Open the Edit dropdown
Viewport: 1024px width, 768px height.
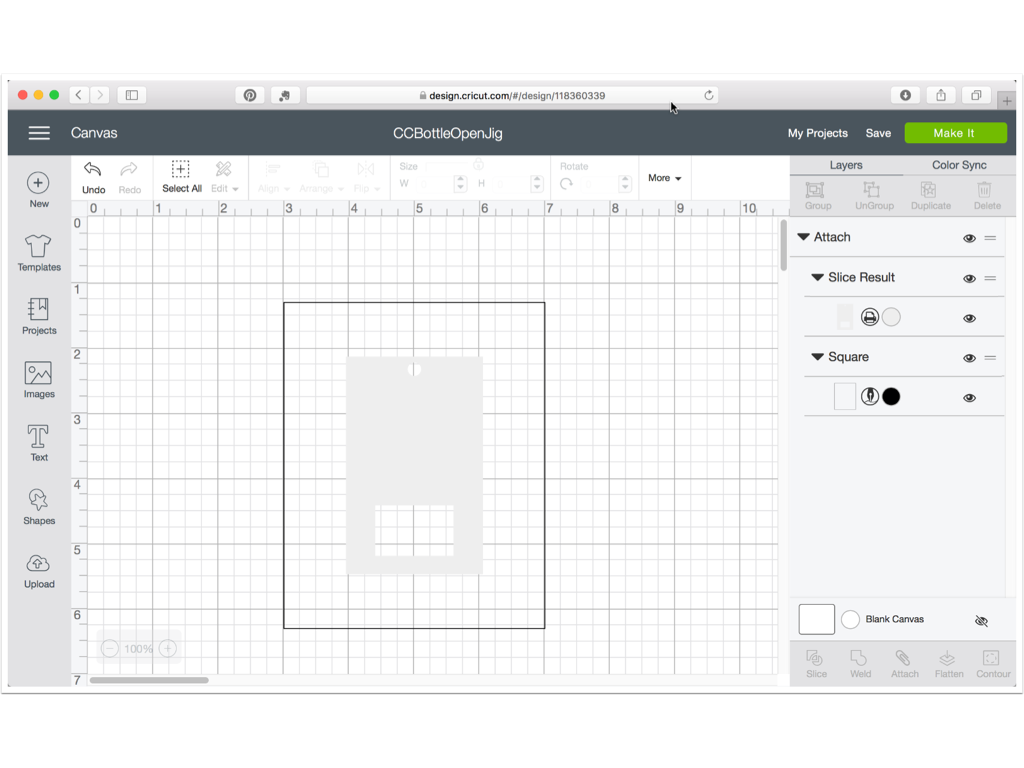[224, 178]
